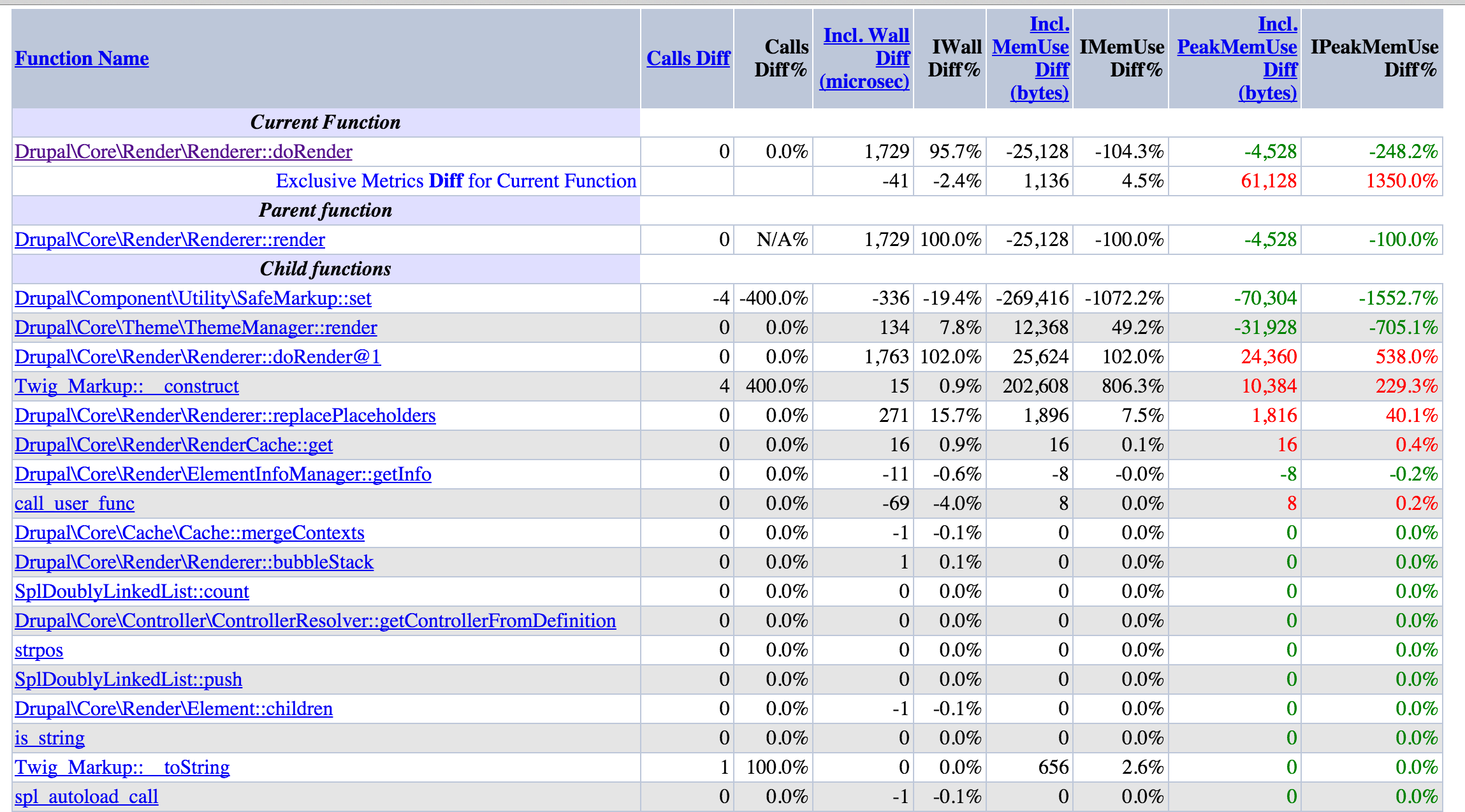This screenshot has height=812, width=1465.
Task: Open call_user_func function link
Action: point(75,504)
